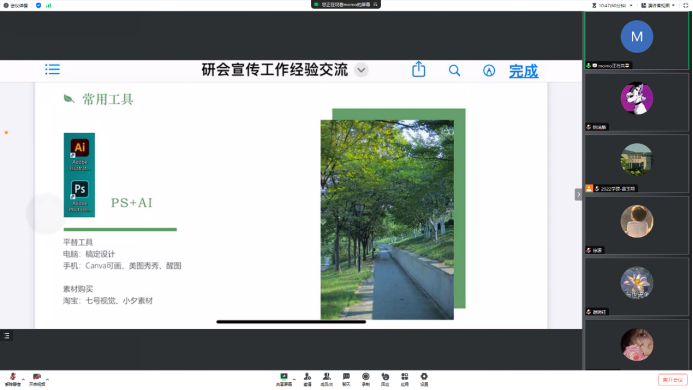The width and height of the screenshot is (693, 390).
Task: Click the share export icon in document header
Action: [x=419, y=69]
